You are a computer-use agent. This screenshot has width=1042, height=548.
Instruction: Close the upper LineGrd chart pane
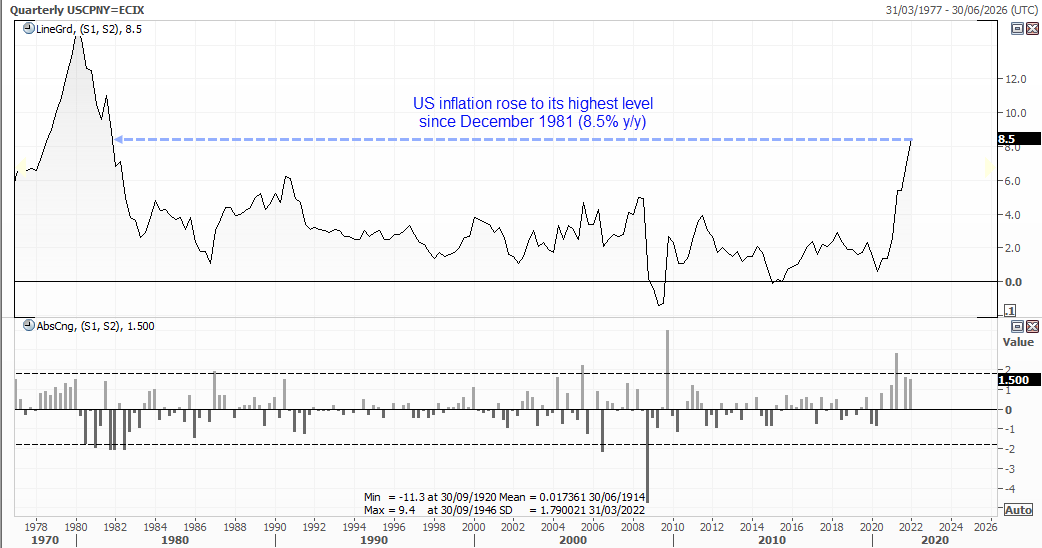pyautogui.click(x=1031, y=30)
